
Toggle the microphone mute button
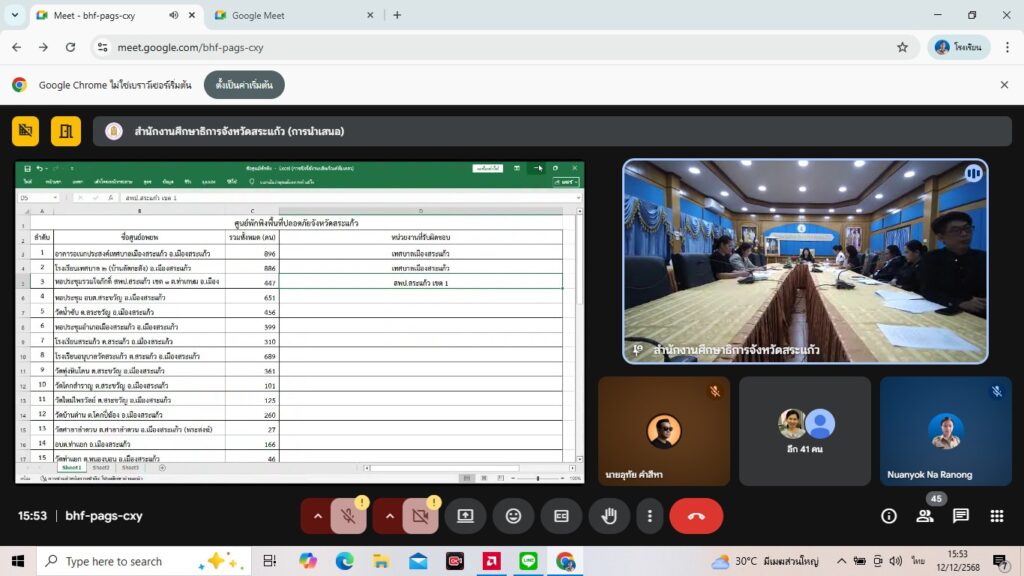click(348, 516)
